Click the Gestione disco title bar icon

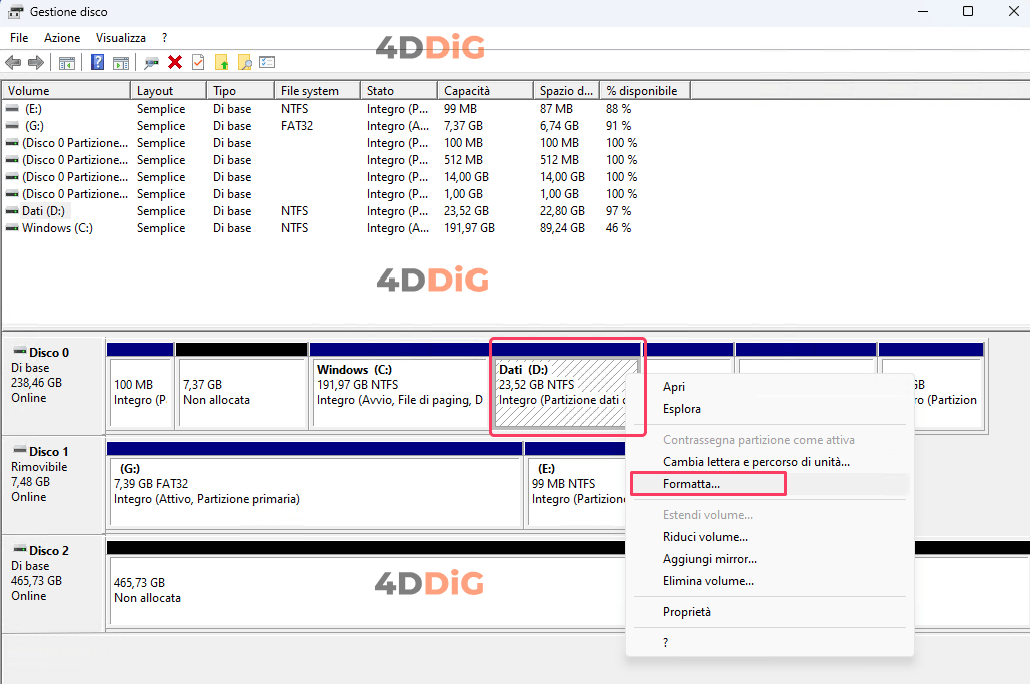click(x=15, y=12)
